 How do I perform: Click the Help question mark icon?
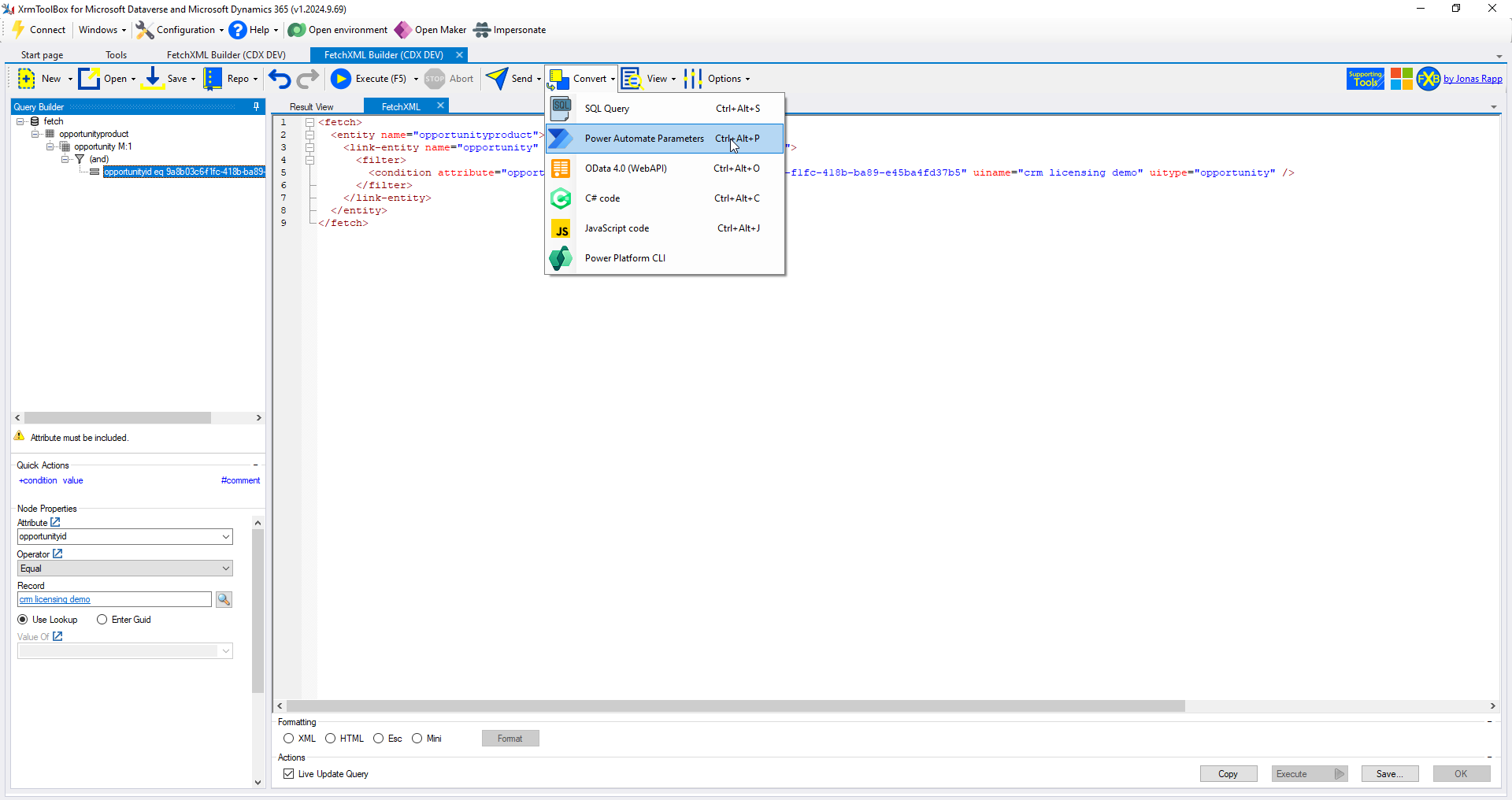point(238,30)
